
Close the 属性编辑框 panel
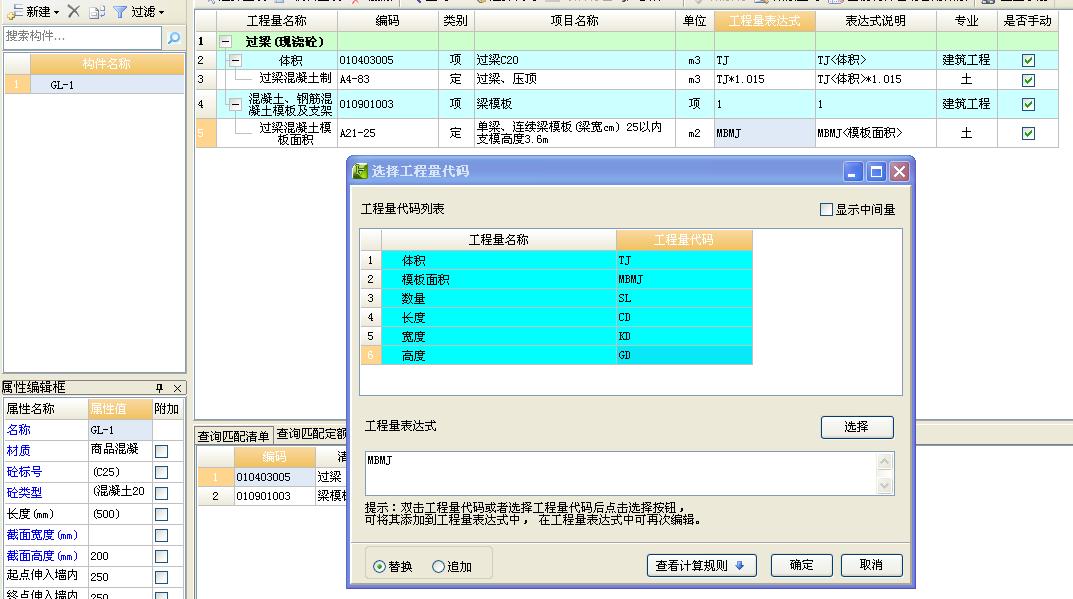pyautogui.click(x=177, y=388)
